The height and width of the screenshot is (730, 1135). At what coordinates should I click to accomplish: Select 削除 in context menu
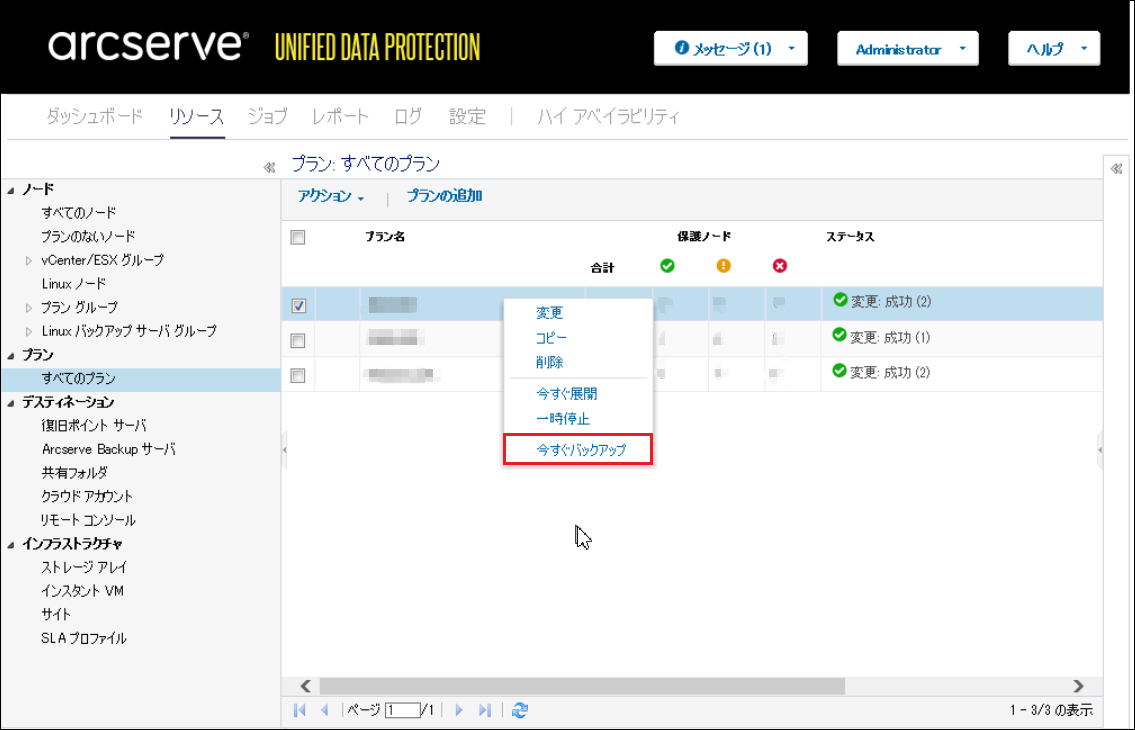click(549, 362)
